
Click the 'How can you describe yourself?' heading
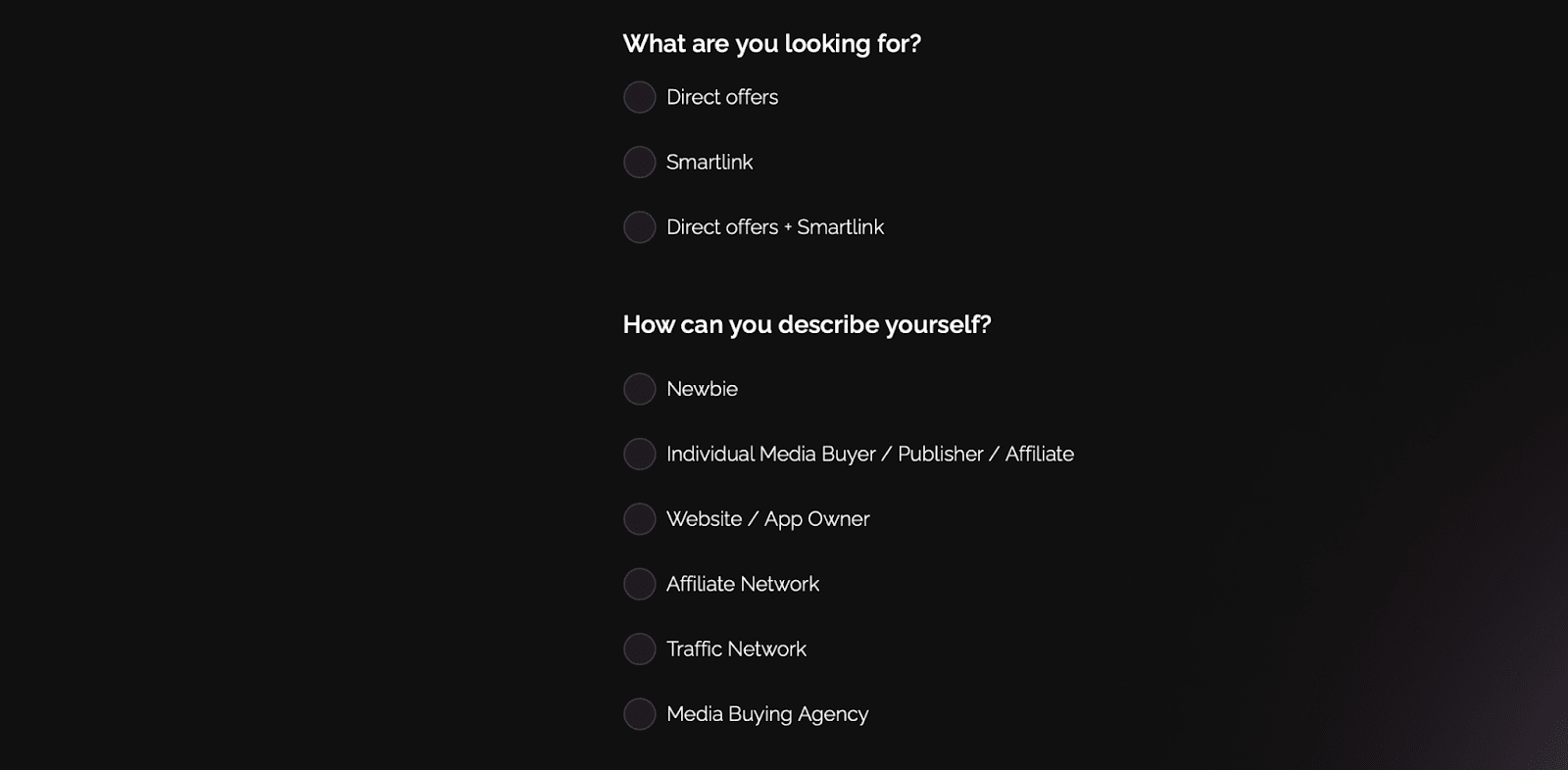[808, 324]
